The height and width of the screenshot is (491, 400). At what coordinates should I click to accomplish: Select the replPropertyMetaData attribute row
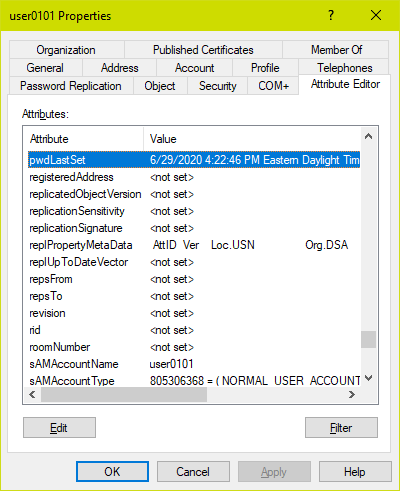[194, 245]
